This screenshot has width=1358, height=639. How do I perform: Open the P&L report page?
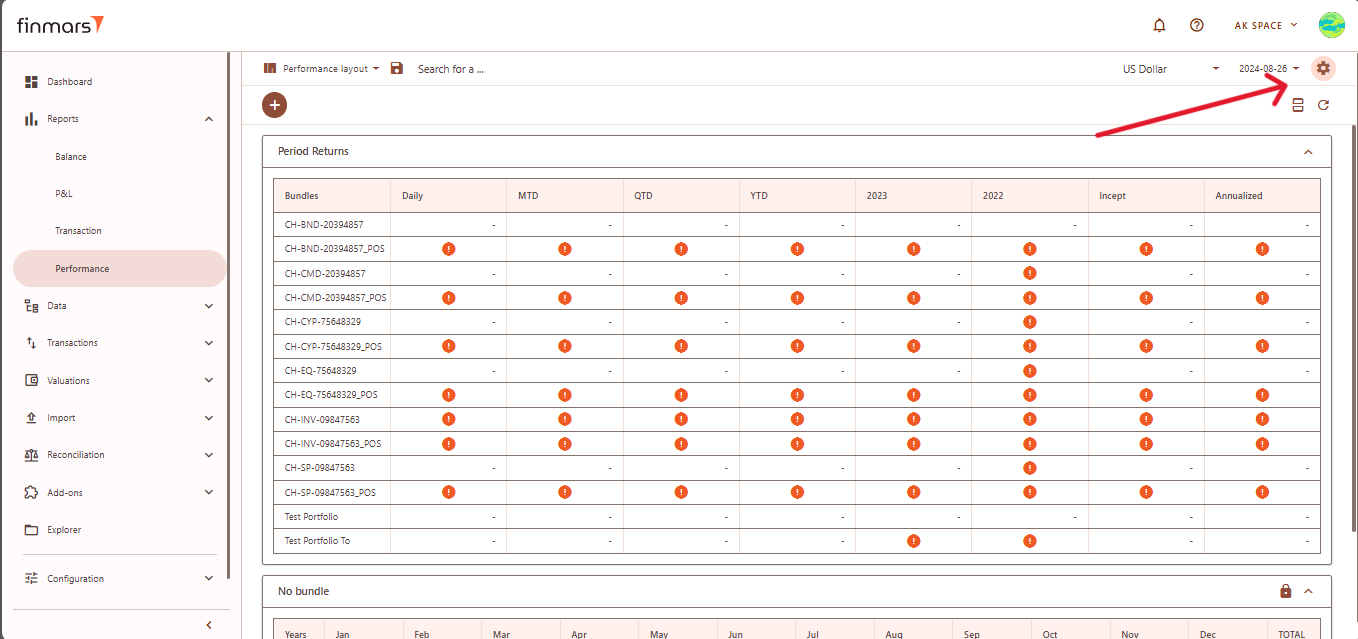point(64,194)
